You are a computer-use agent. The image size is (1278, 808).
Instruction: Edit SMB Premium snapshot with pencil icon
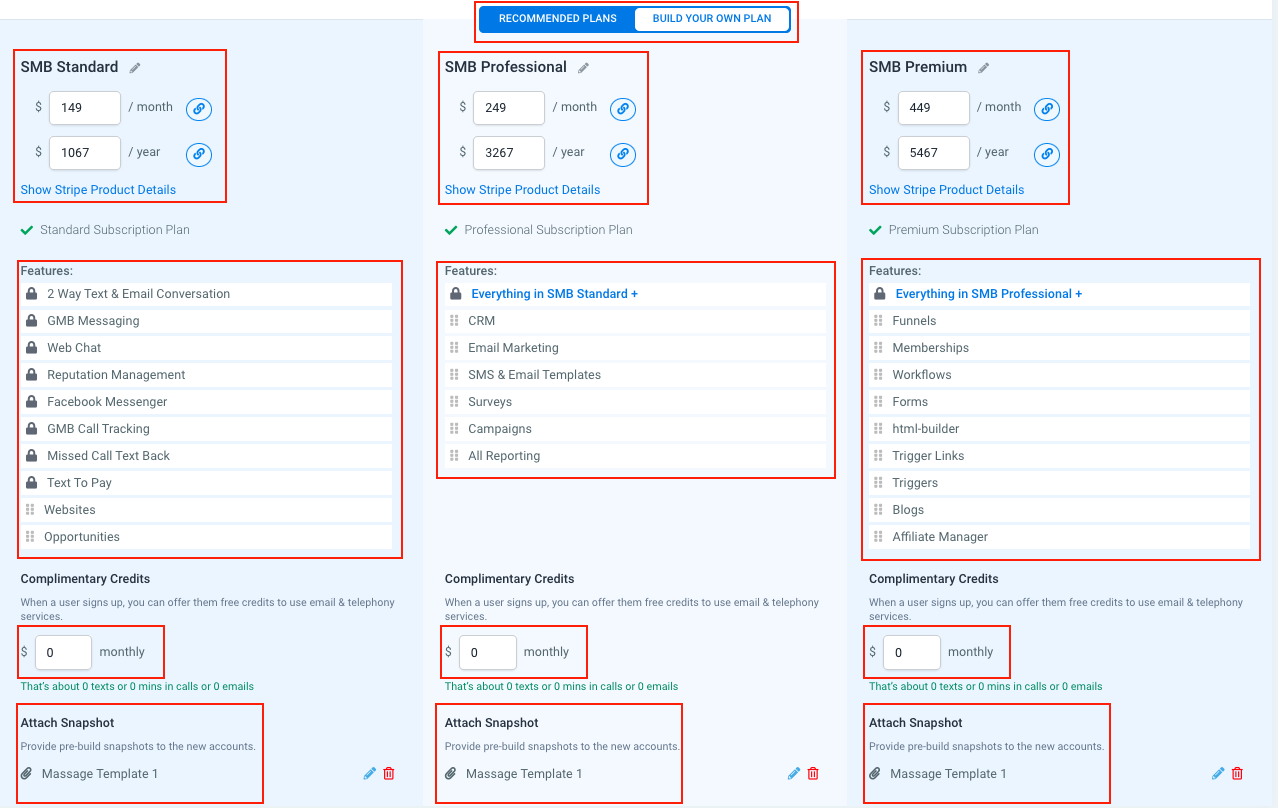[1218, 773]
